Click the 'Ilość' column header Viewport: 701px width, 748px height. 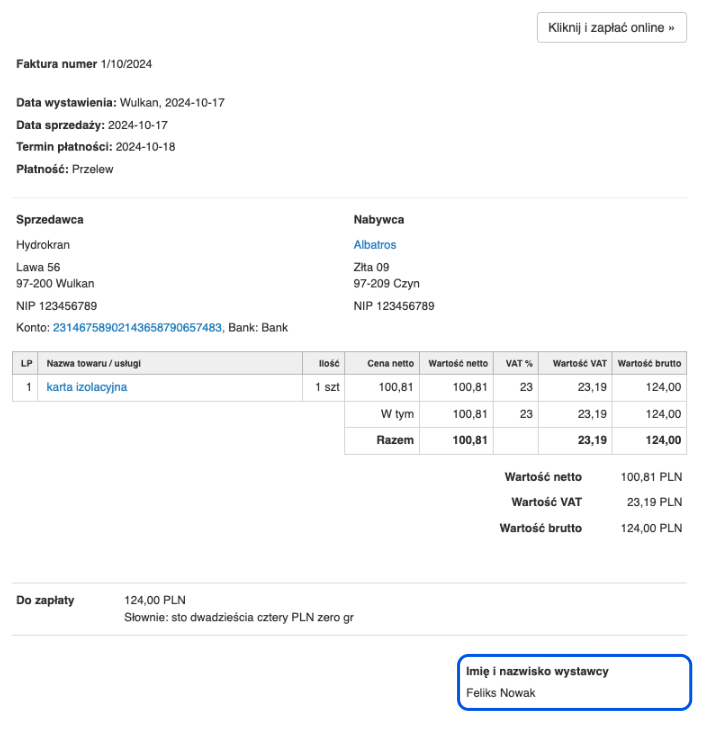point(324,364)
